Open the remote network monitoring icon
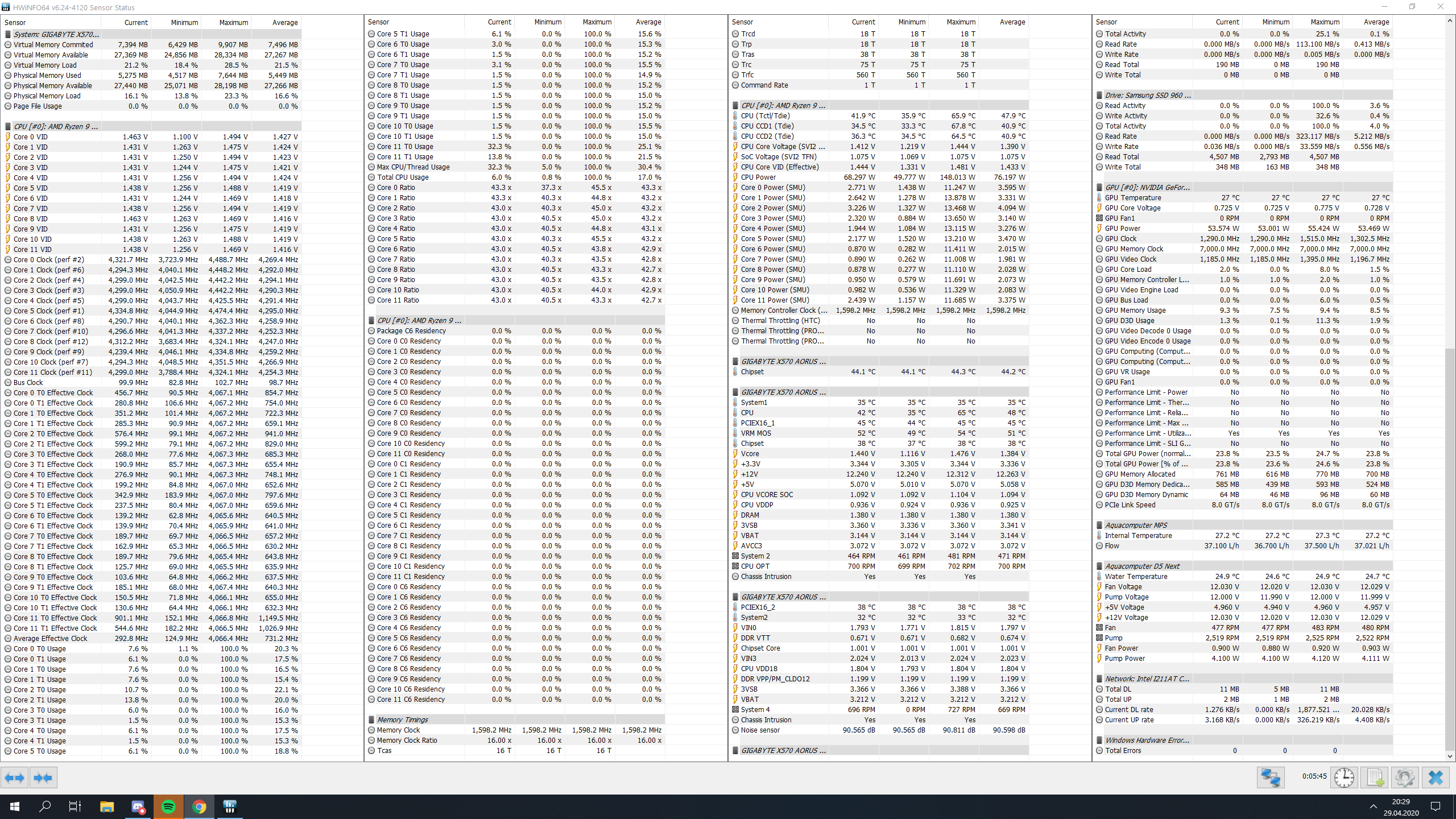1456x819 pixels. [x=1270, y=777]
